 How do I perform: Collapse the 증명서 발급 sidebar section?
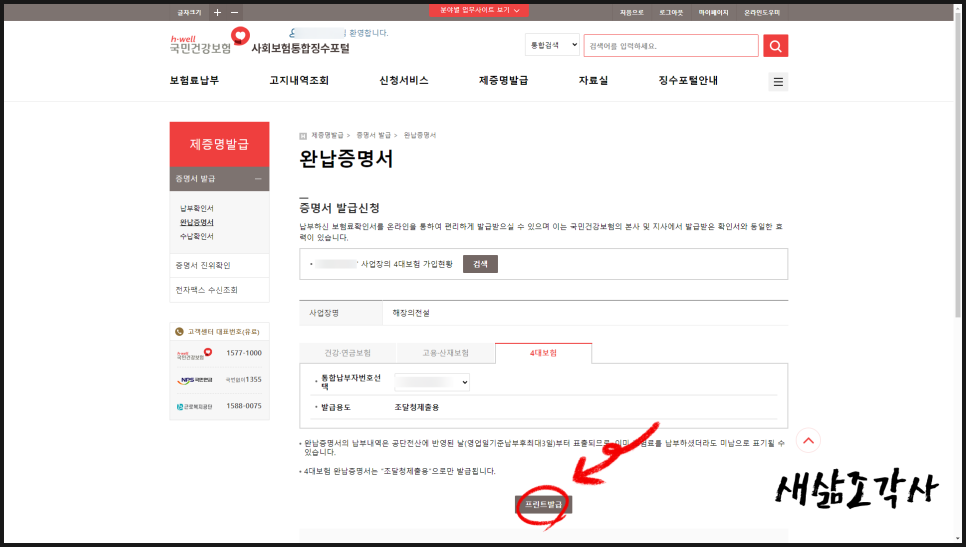click(258, 179)
